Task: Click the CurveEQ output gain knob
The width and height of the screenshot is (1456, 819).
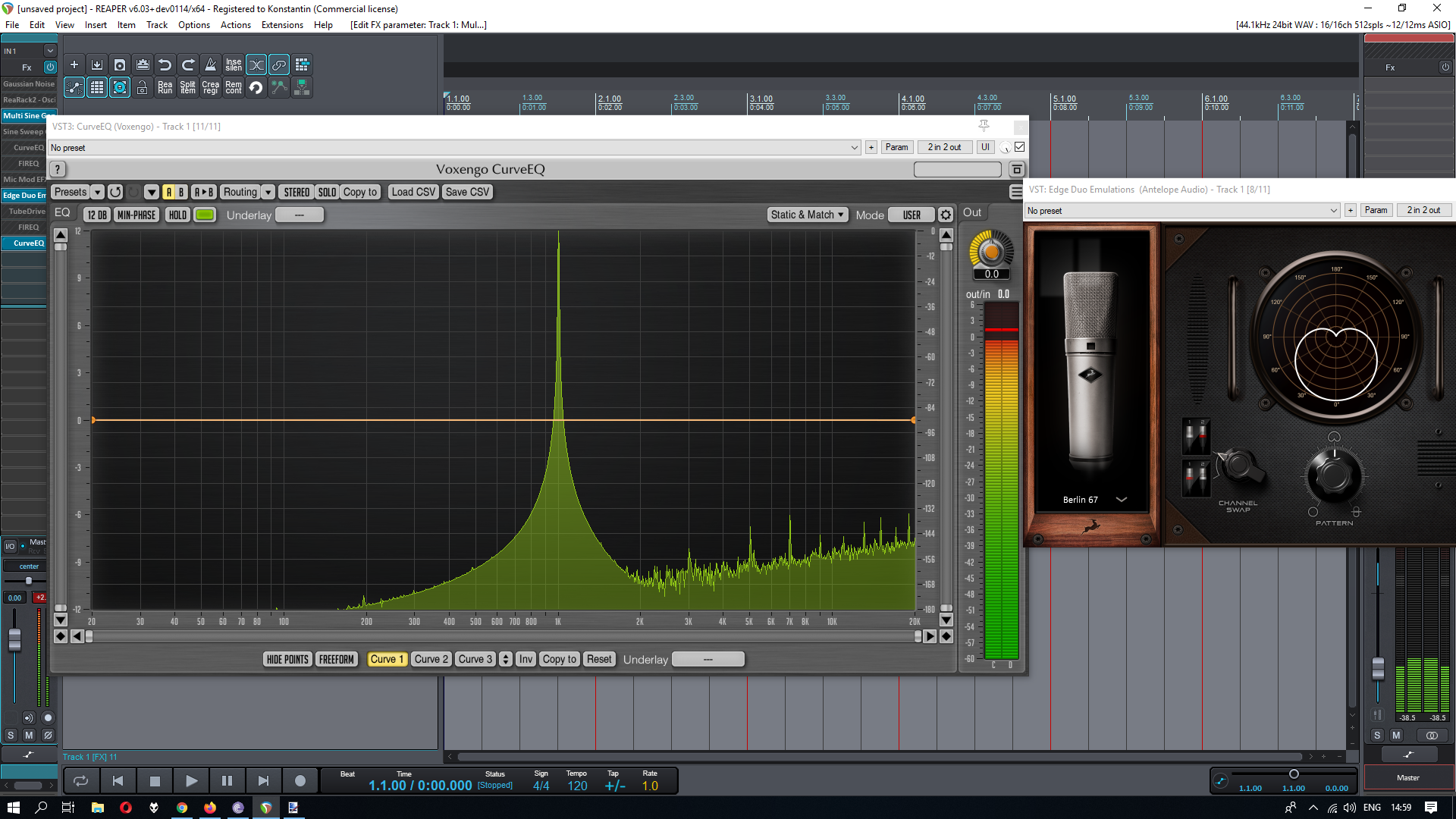Action: (991, 252)
